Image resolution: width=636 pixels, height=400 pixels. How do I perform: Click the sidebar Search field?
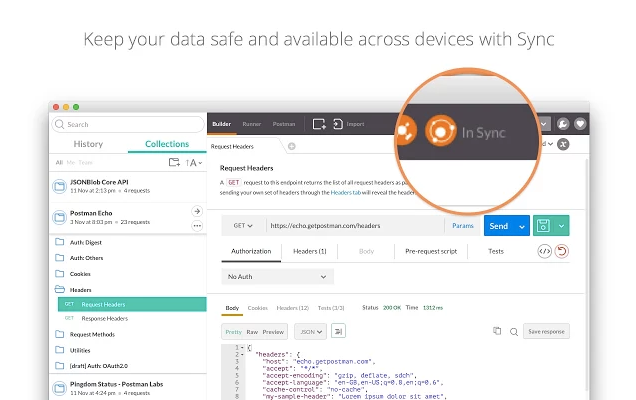pyautogui.click(x=128, y=124)
